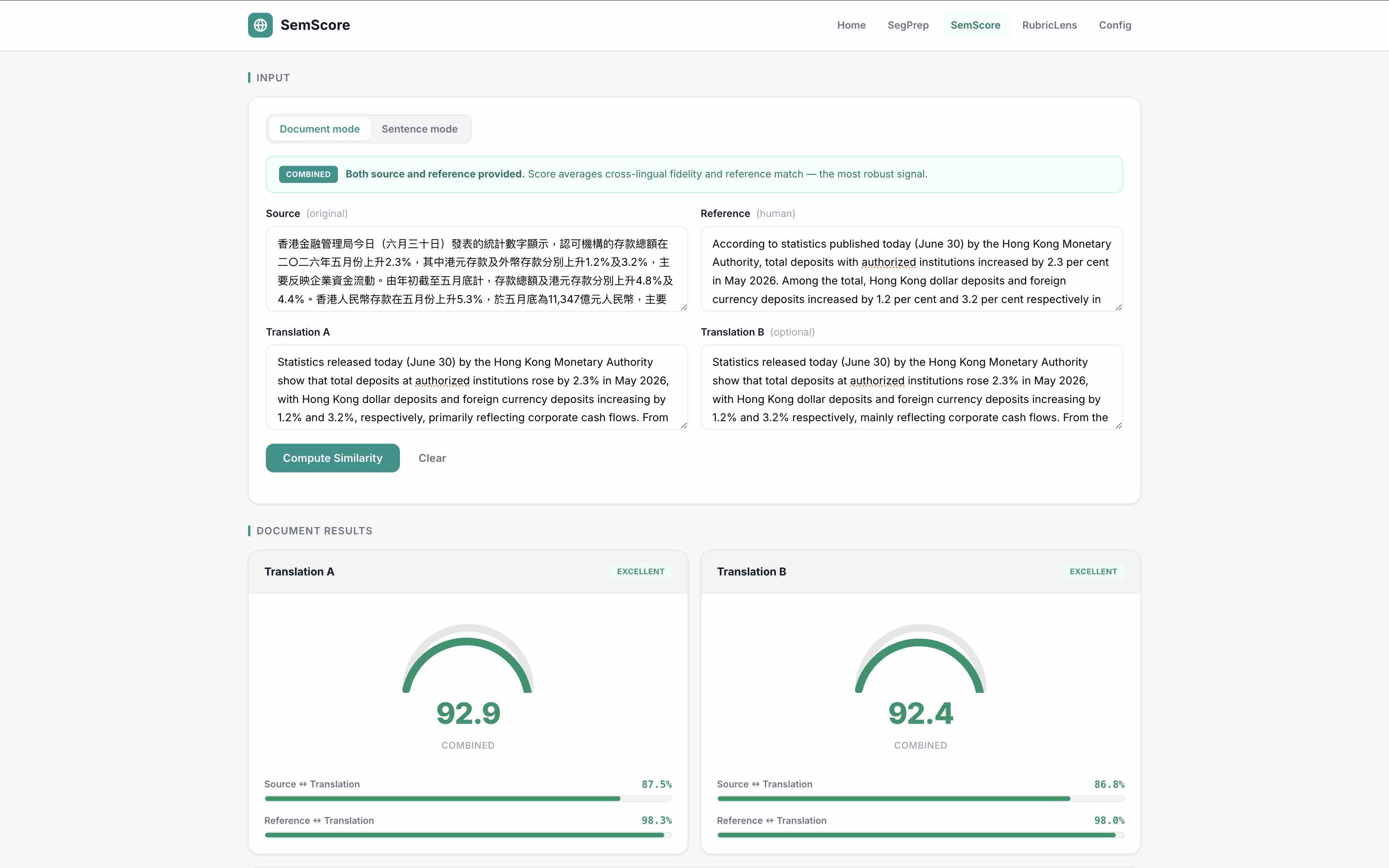The height and width of the screenshot is (868, 1389).
Task: Grab the Translation A resize handle
Action: [684, 425]
